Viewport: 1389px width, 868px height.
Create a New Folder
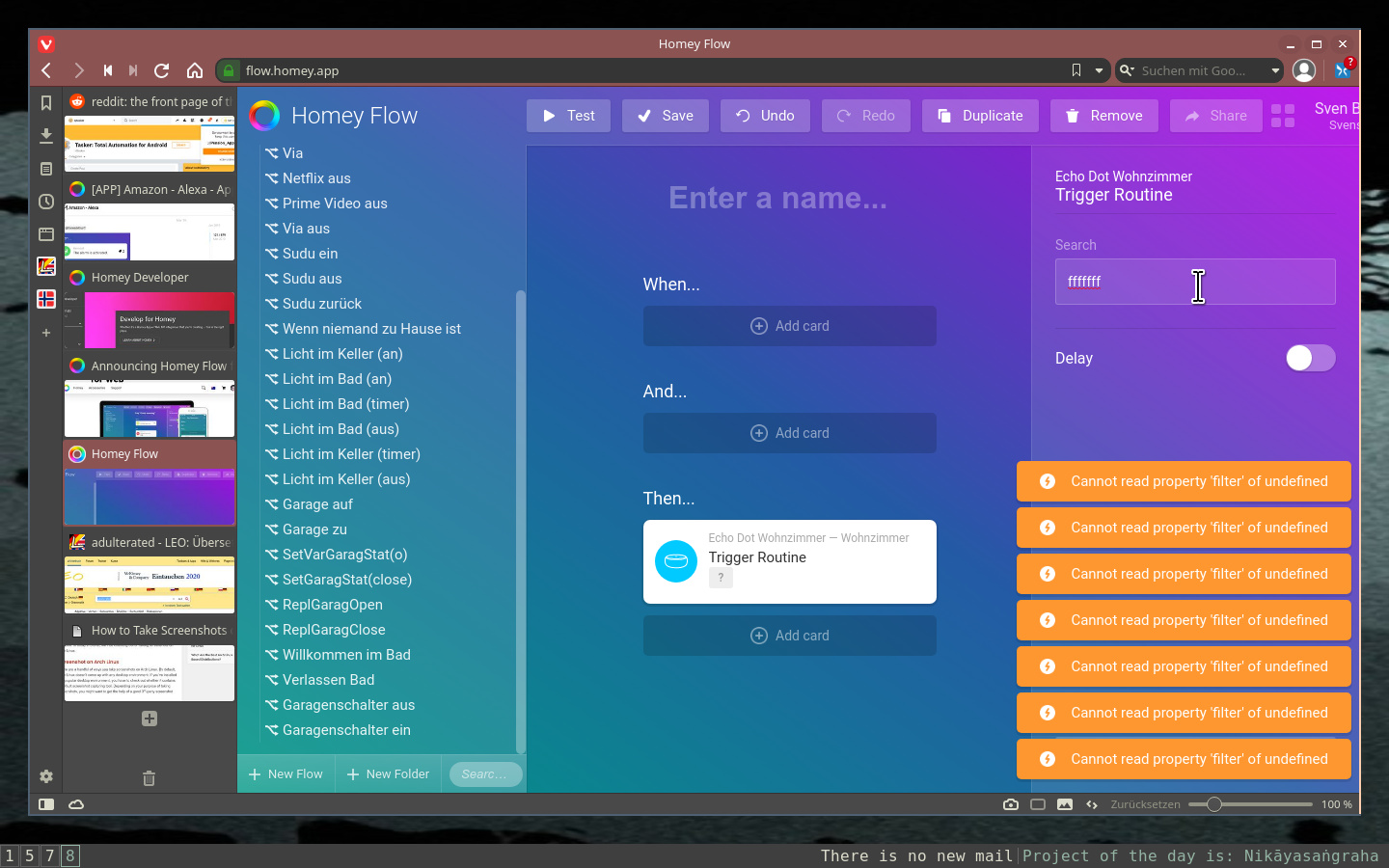coord(389,773)
